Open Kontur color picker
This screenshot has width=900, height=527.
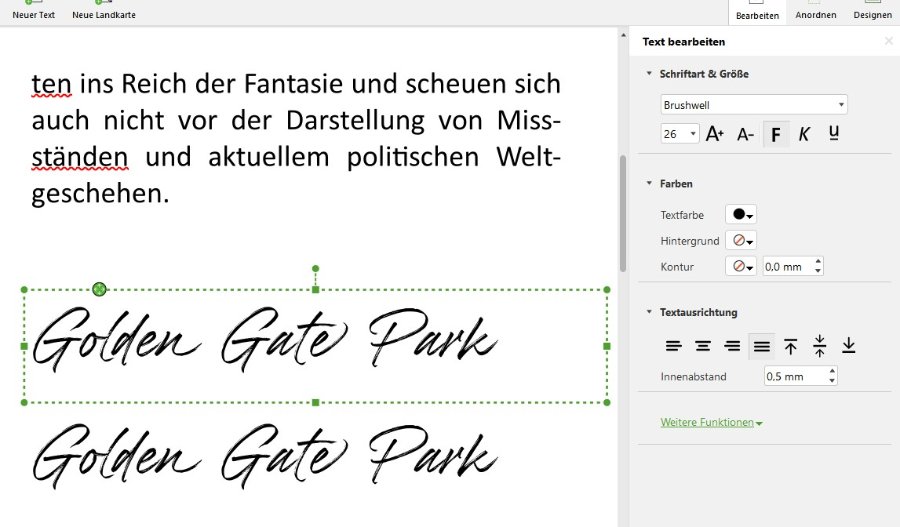point(741,266)
